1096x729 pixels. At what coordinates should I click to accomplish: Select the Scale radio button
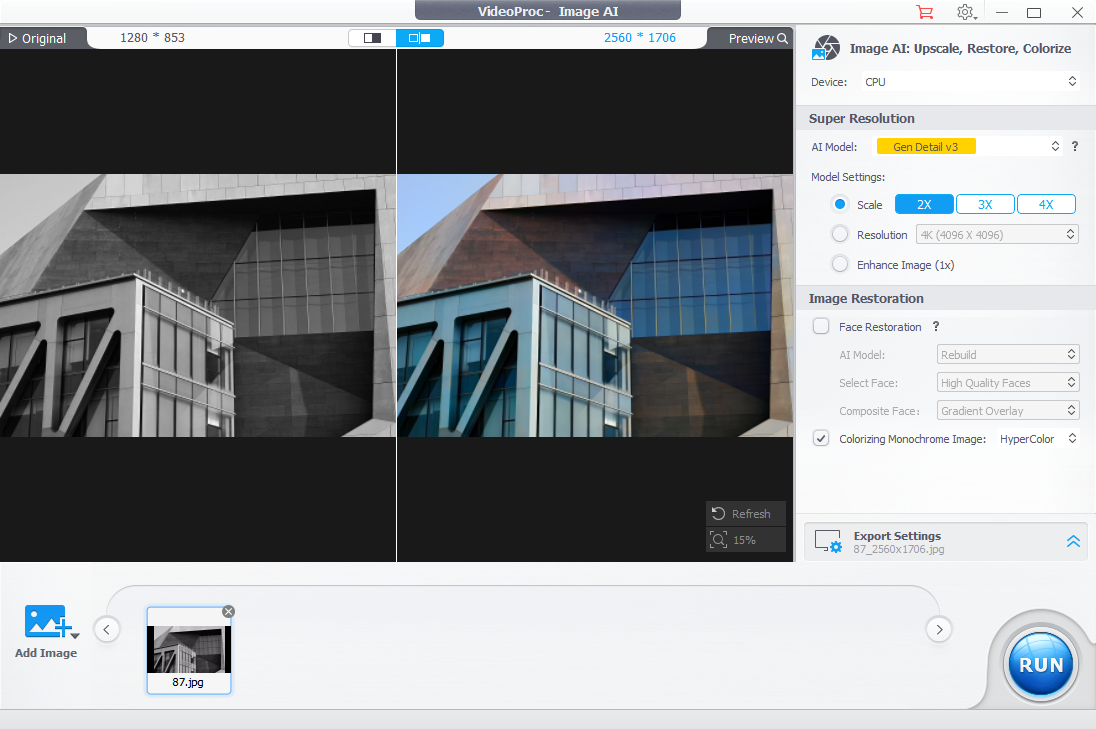(840, 204)
